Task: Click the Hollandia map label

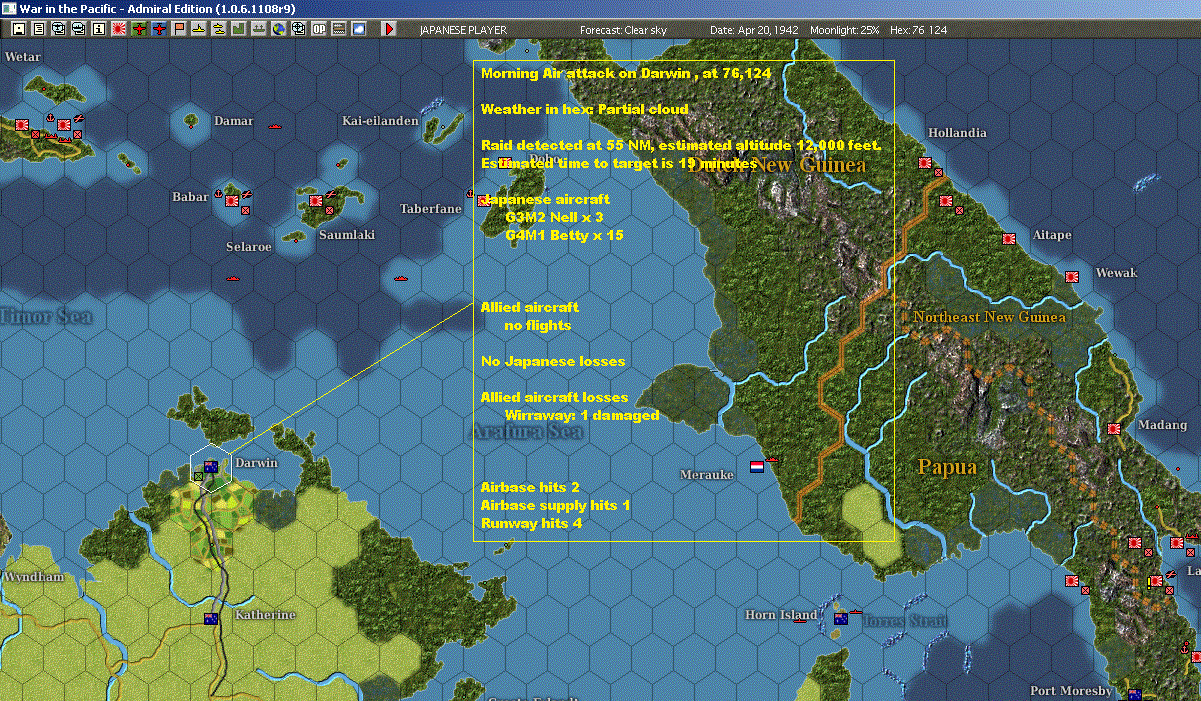Action: click(957, 133)
